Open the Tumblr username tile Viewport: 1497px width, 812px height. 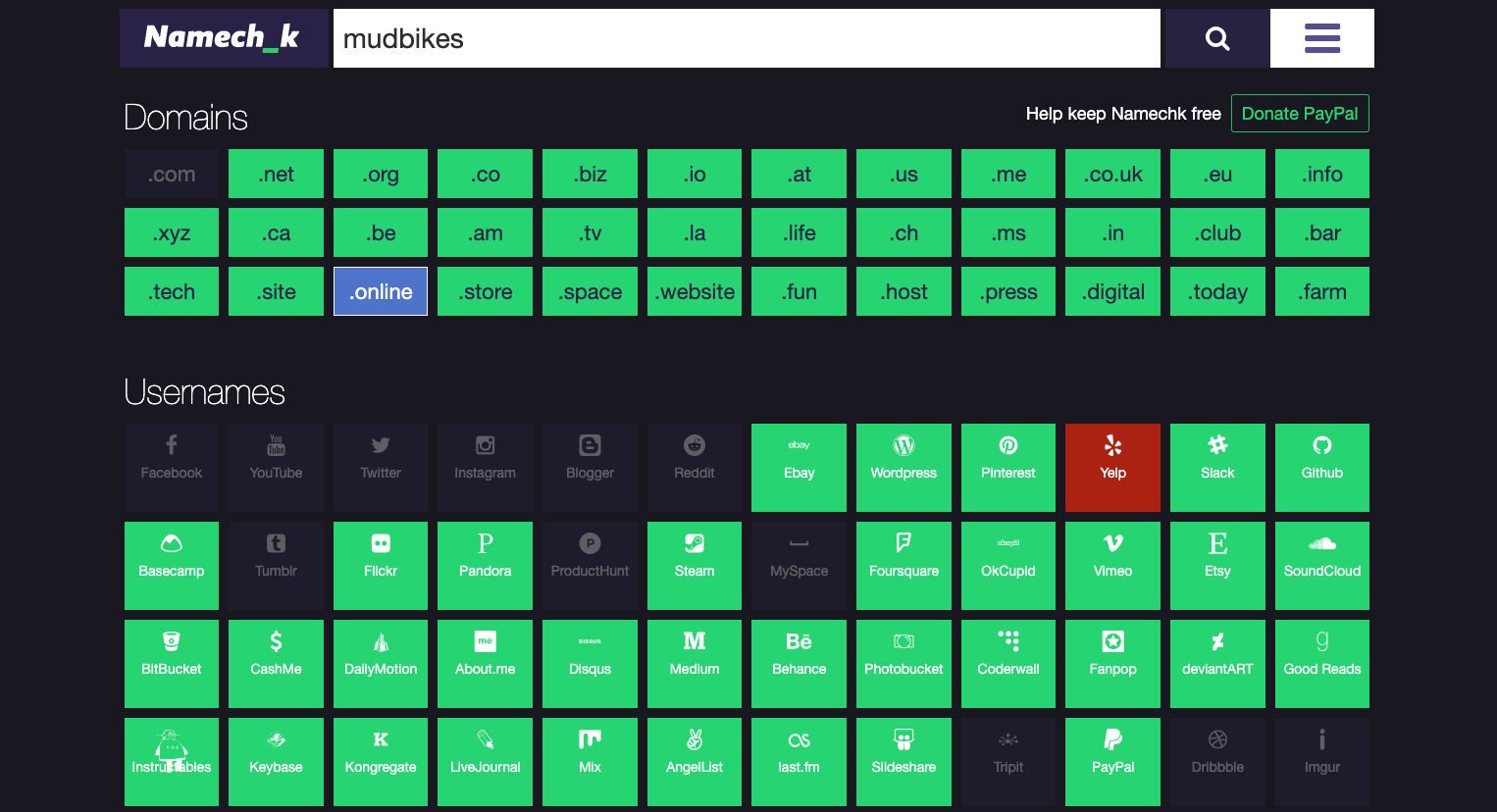[276, 566]
